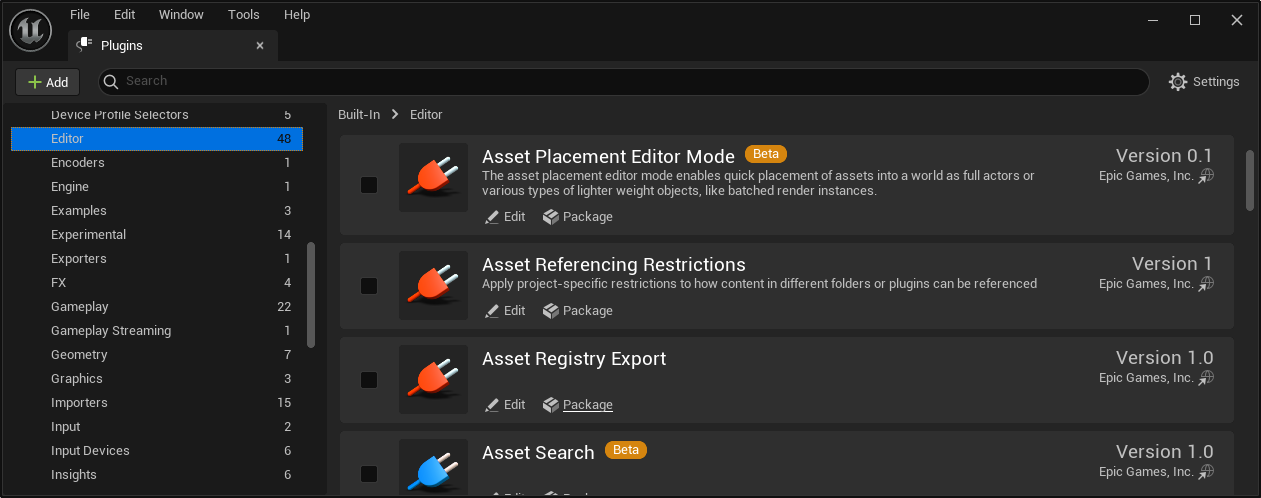1261x498 pixels.
Task: Select the Geometry category
Action: (x=157, y=355)
